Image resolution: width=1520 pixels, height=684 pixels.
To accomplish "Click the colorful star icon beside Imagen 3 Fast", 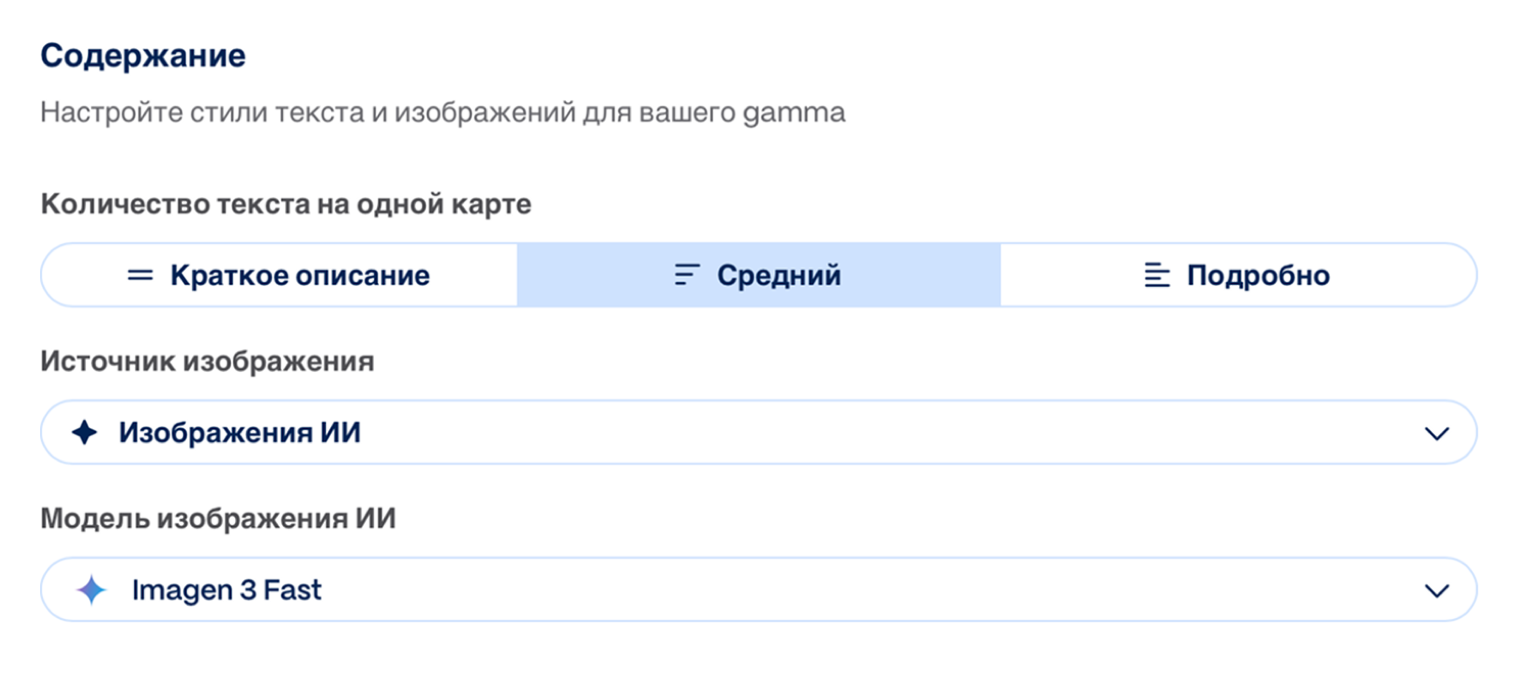I will [x=91, y=590].
